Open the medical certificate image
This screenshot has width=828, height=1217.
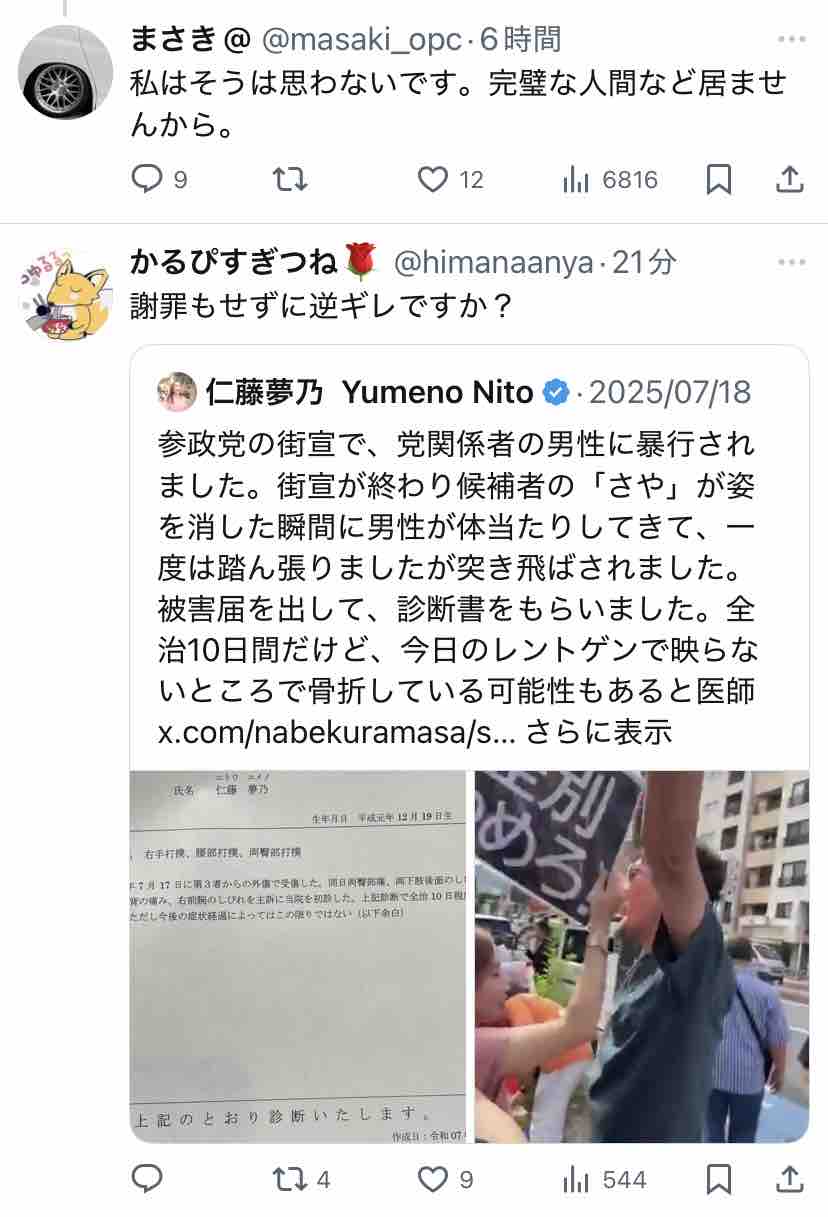pos(298,956)
